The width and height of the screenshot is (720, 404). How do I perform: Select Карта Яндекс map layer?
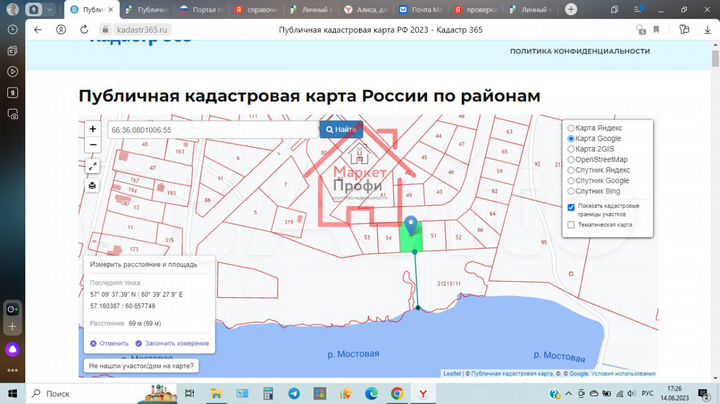pos(595,128)
